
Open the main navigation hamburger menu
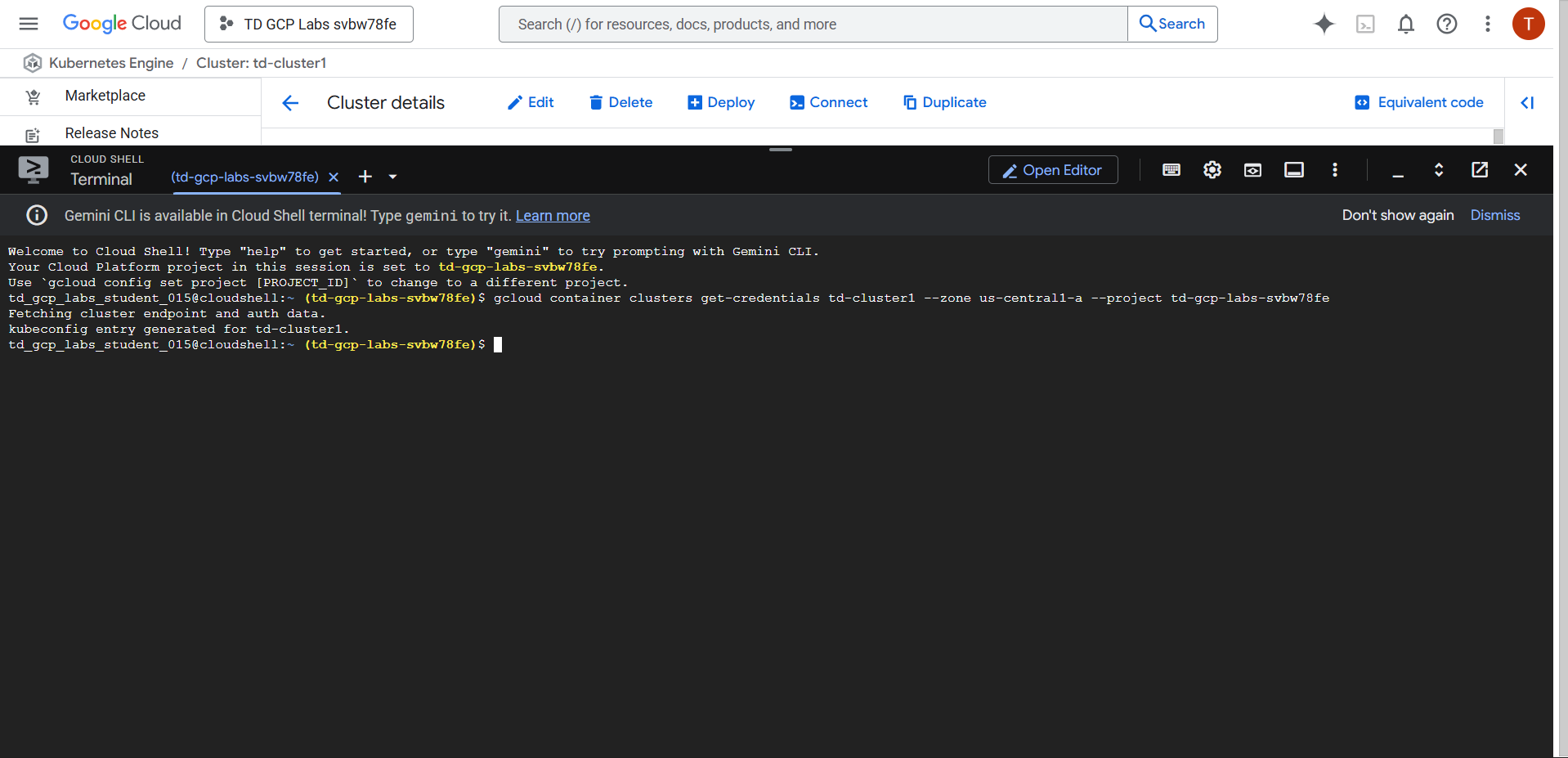29,24
